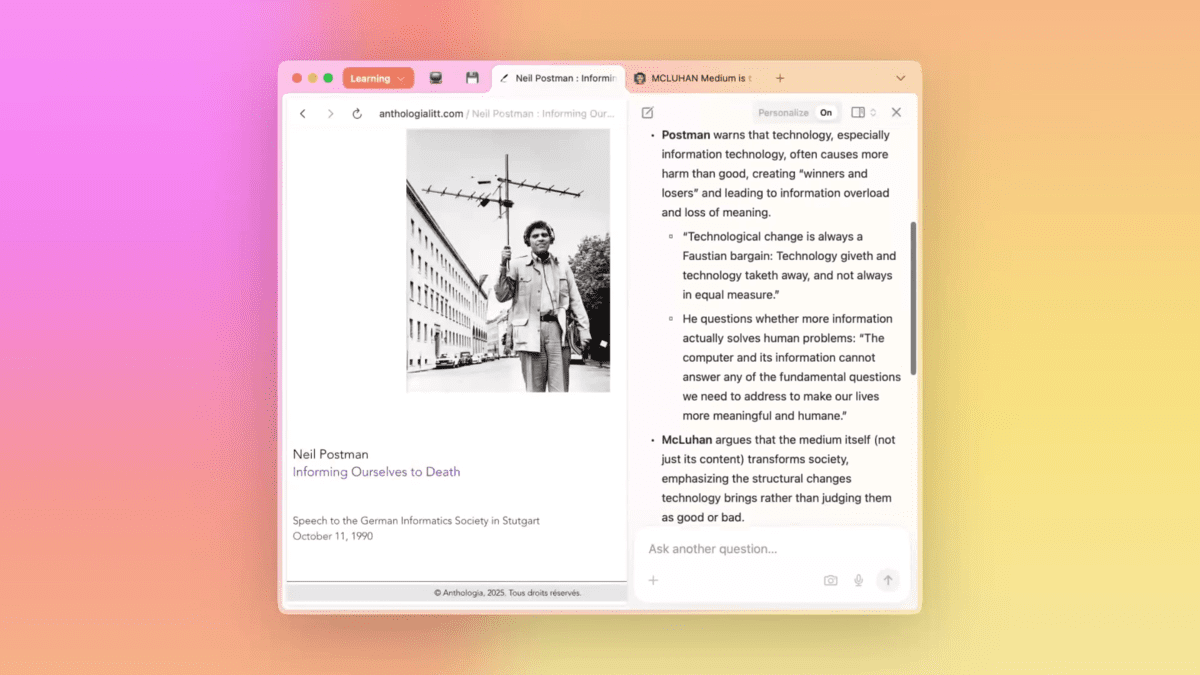This screenshot has height=675, width=1200.
Task: Select the microphone icon for voice input
Action: click(858, 580)
